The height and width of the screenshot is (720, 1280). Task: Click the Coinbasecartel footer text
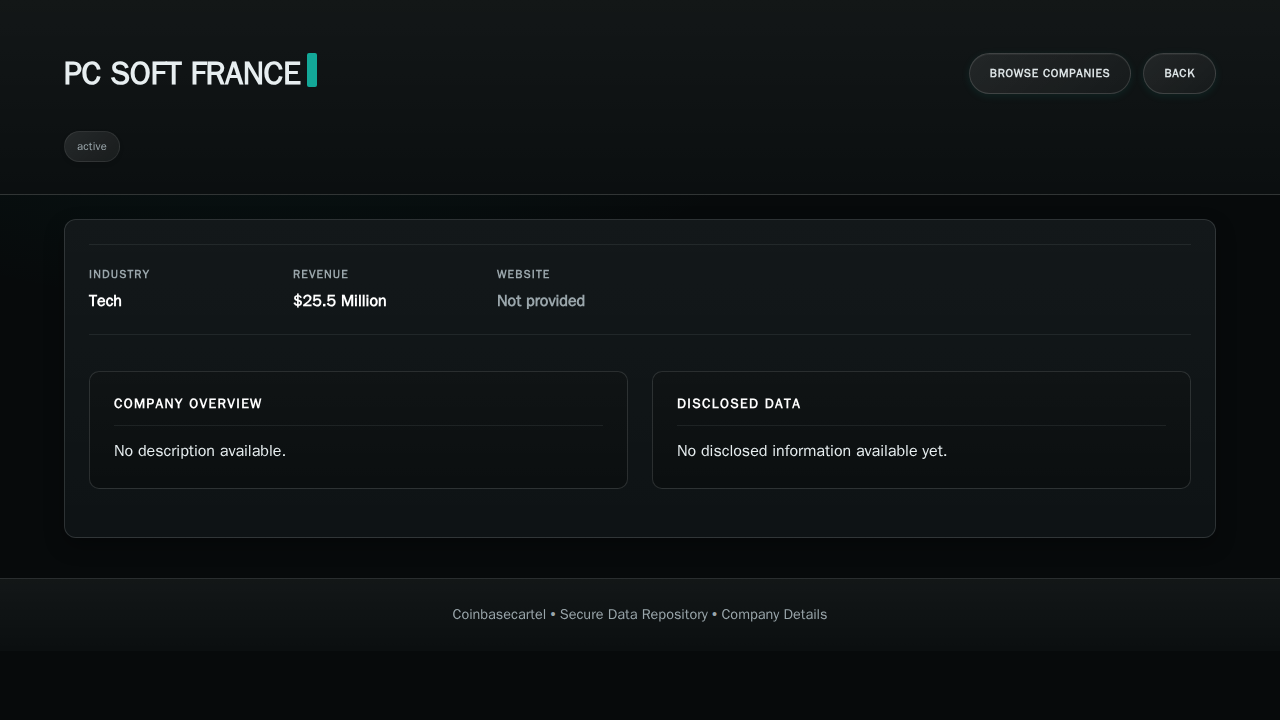[x=498, y=614]
